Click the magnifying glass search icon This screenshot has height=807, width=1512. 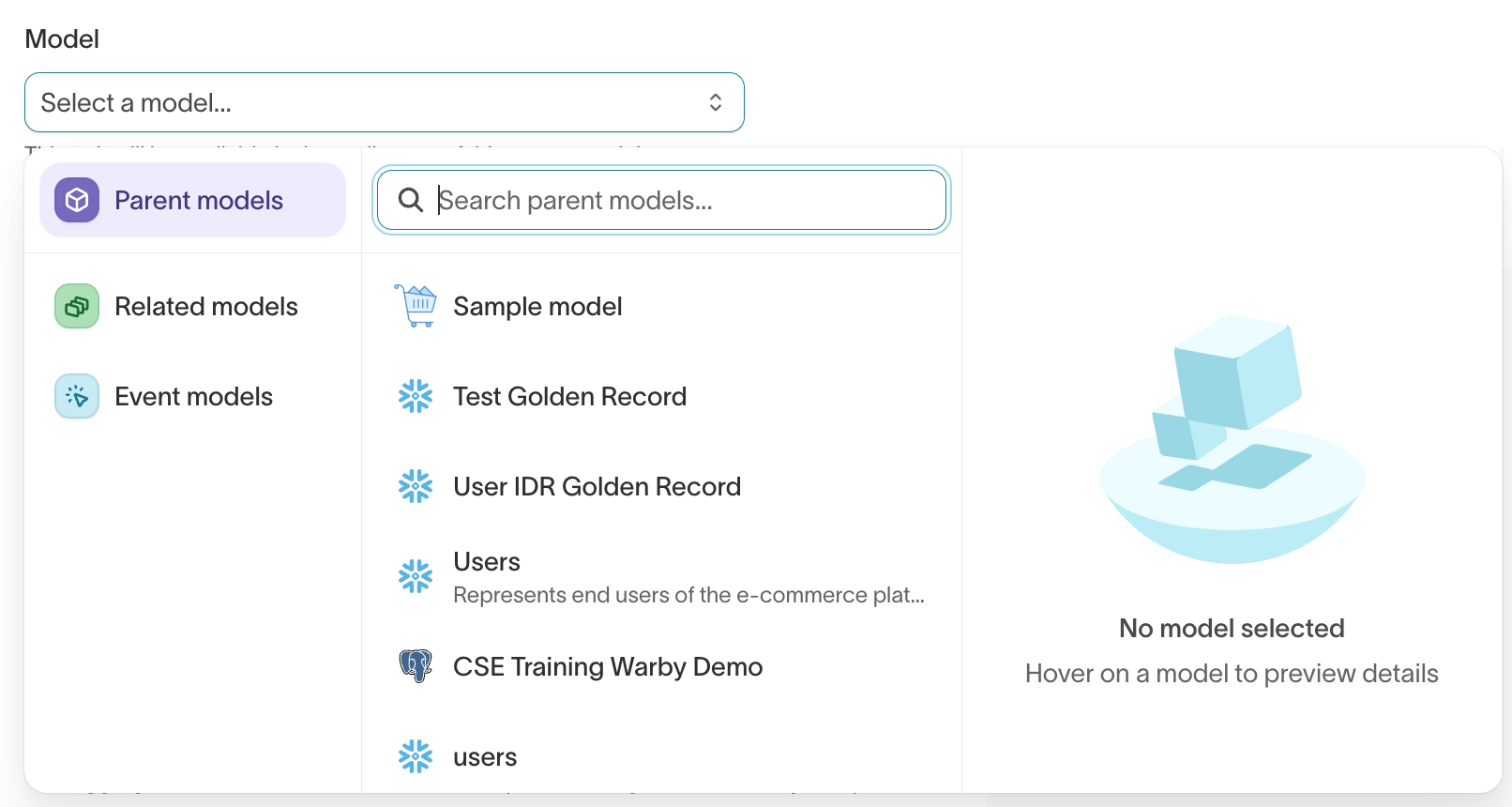[411, 200]
